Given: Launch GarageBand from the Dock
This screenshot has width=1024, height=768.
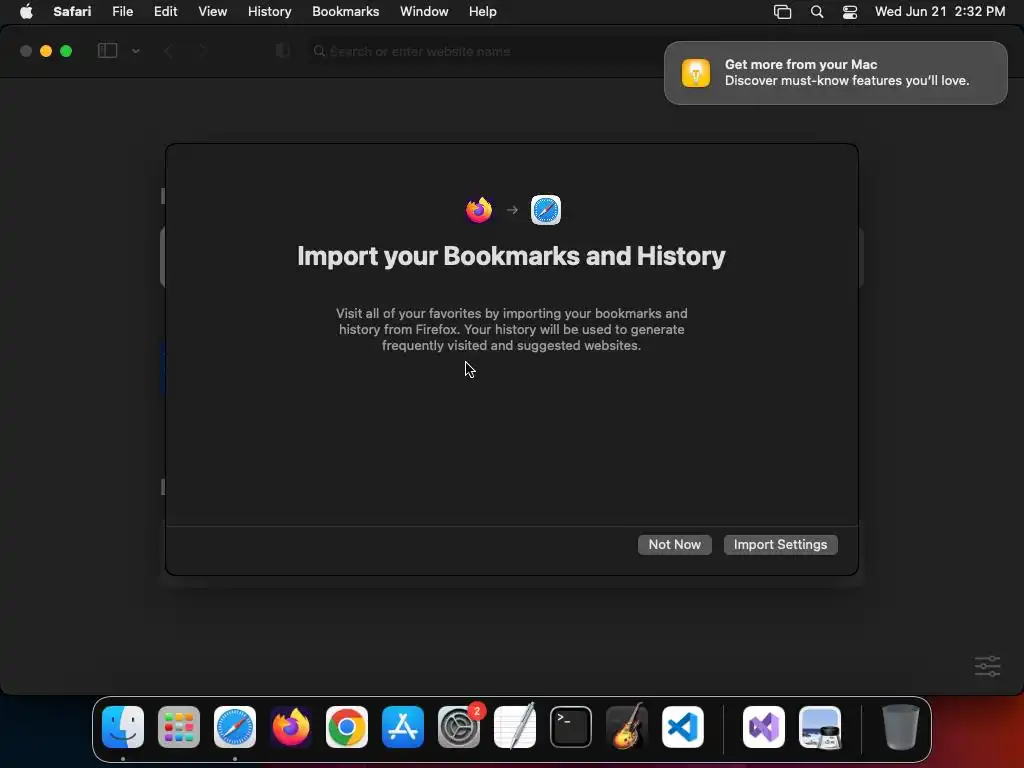Looking at the screenshot, I should pyautogui.click(x=627, y=727).
